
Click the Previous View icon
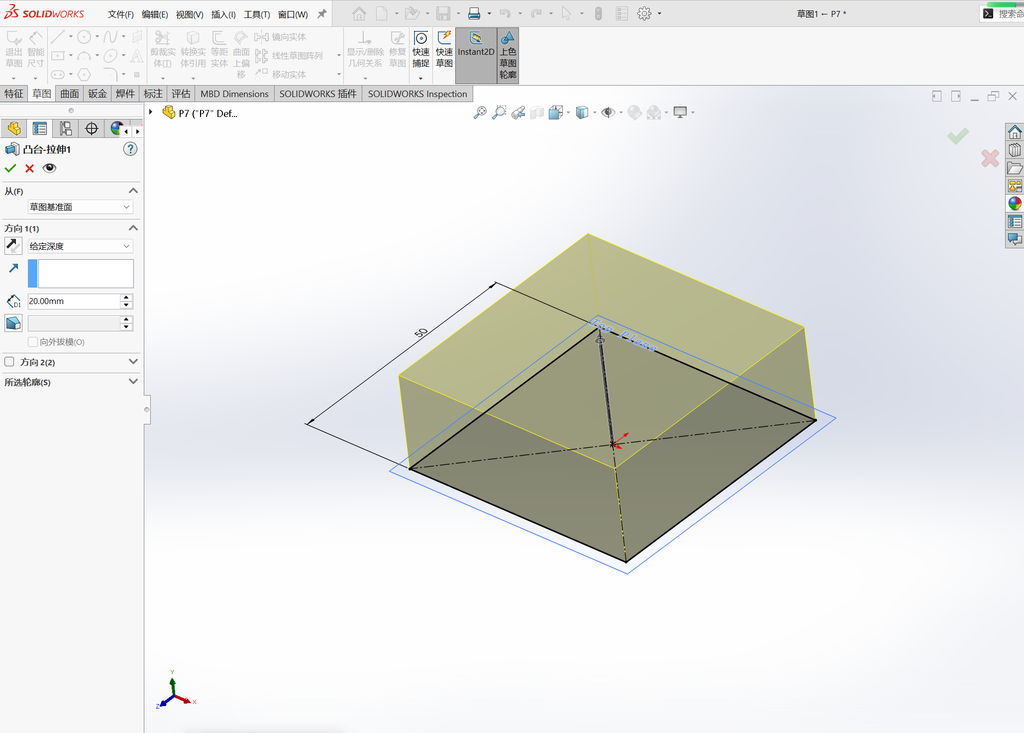tap(518, 112)
